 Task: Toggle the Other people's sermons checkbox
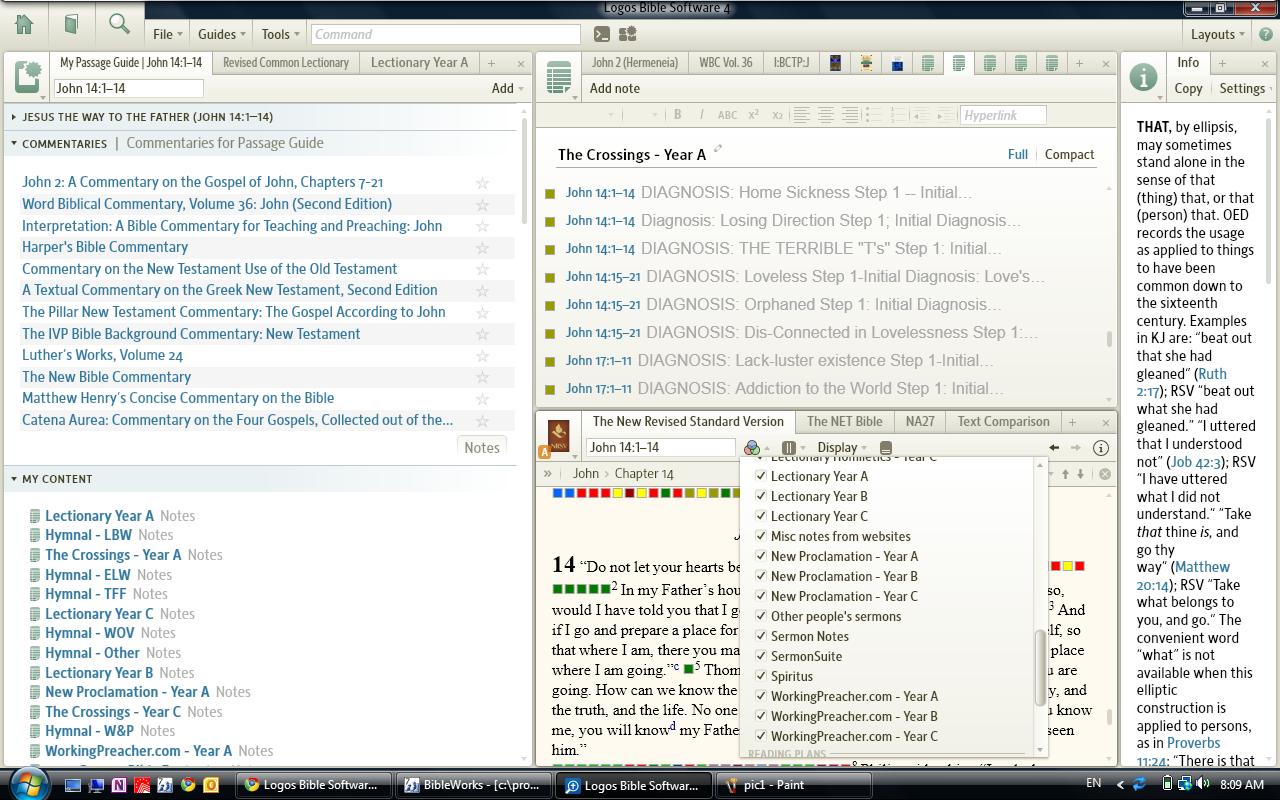tap(761, 616)
